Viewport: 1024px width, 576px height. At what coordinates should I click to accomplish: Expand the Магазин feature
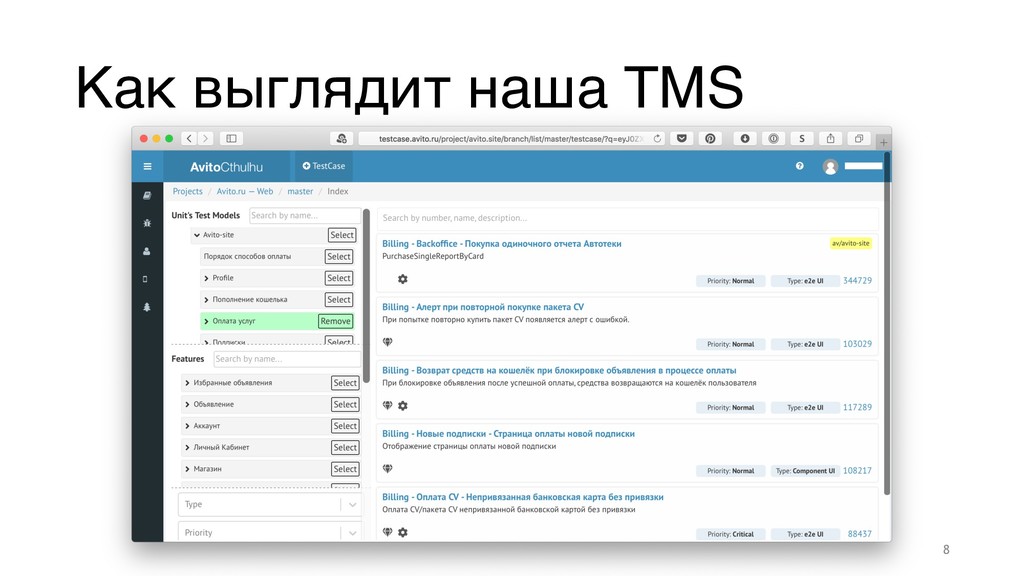[187, 469]
